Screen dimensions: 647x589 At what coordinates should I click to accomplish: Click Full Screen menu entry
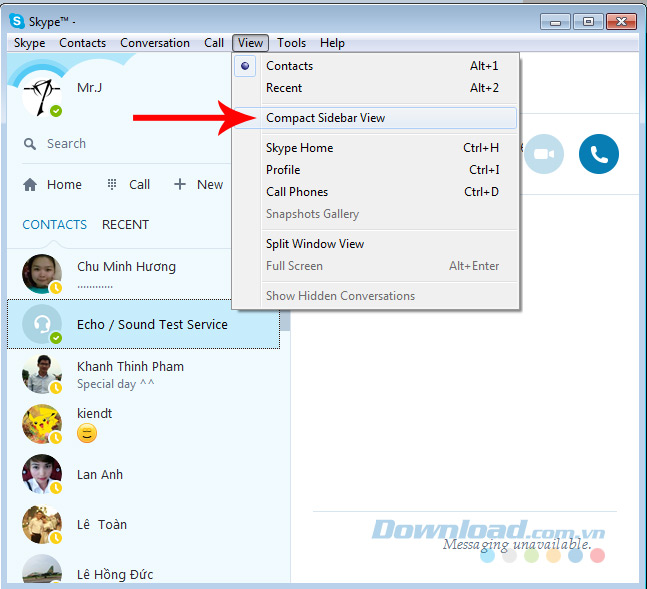pyautogui.click(x=375, y=266)
